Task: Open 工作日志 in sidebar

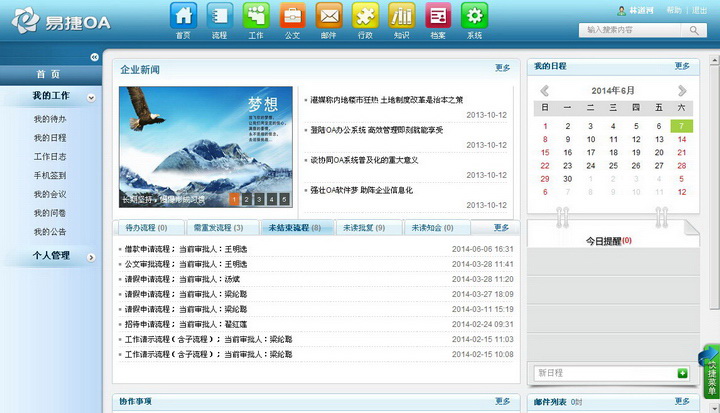Action: pyautogui.click(x=50, y=157)
